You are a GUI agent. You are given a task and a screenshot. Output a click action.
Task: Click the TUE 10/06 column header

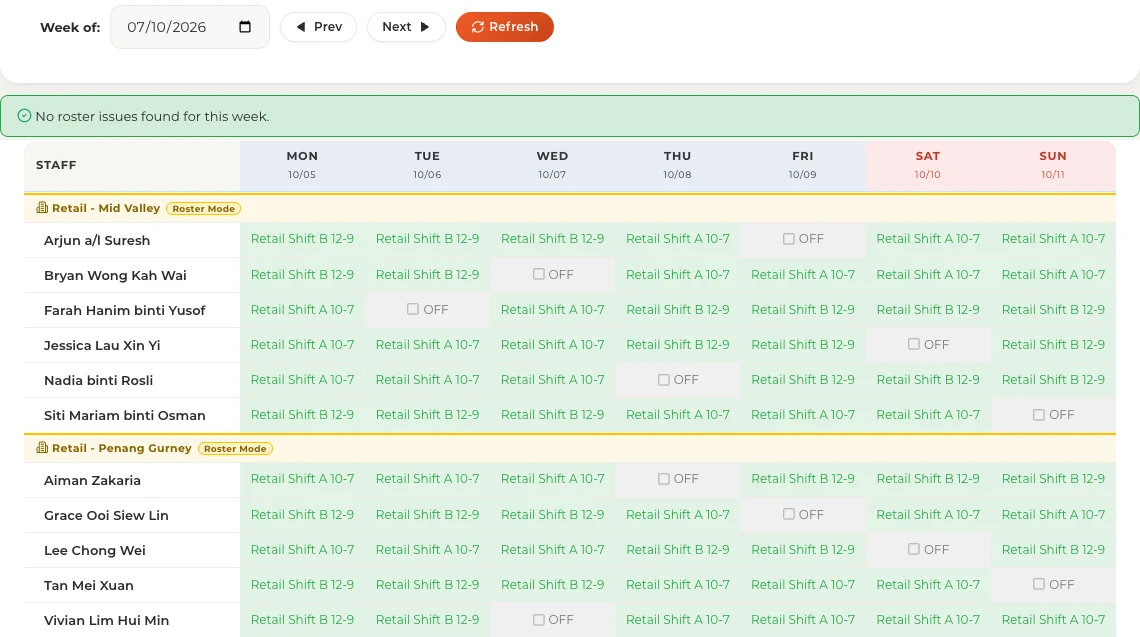[x=428, y=165]
